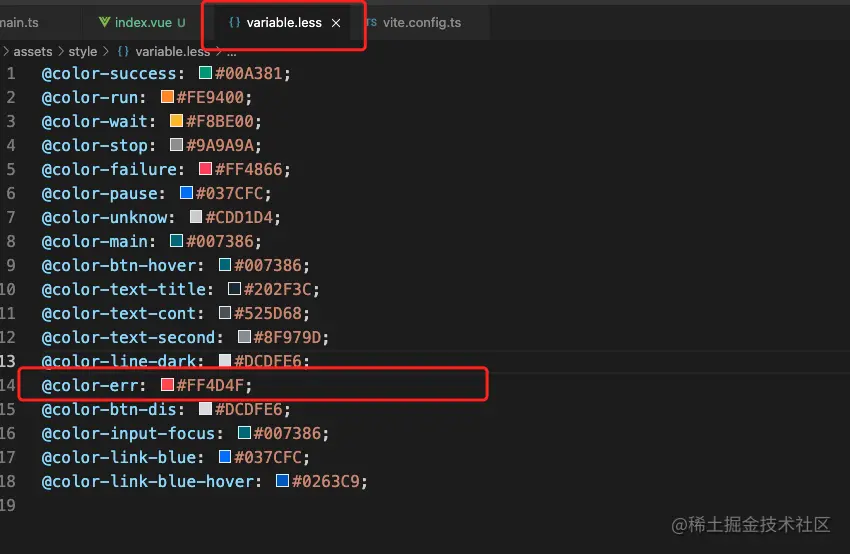Close the variable.less tab

point(336,23)
